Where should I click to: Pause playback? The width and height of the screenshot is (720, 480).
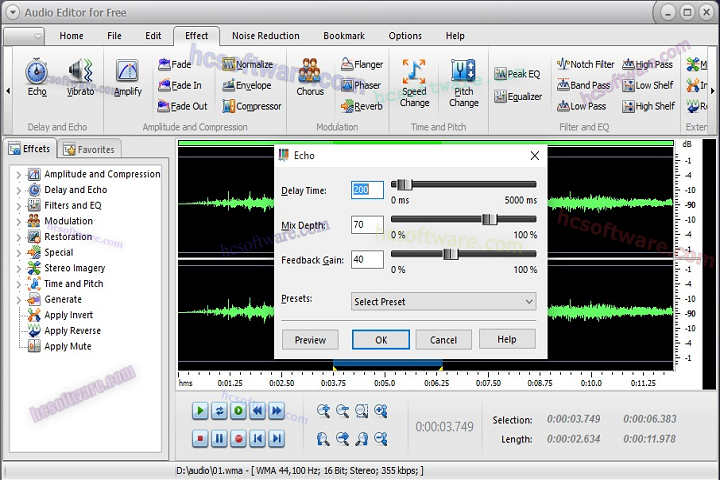coord(219,439)
